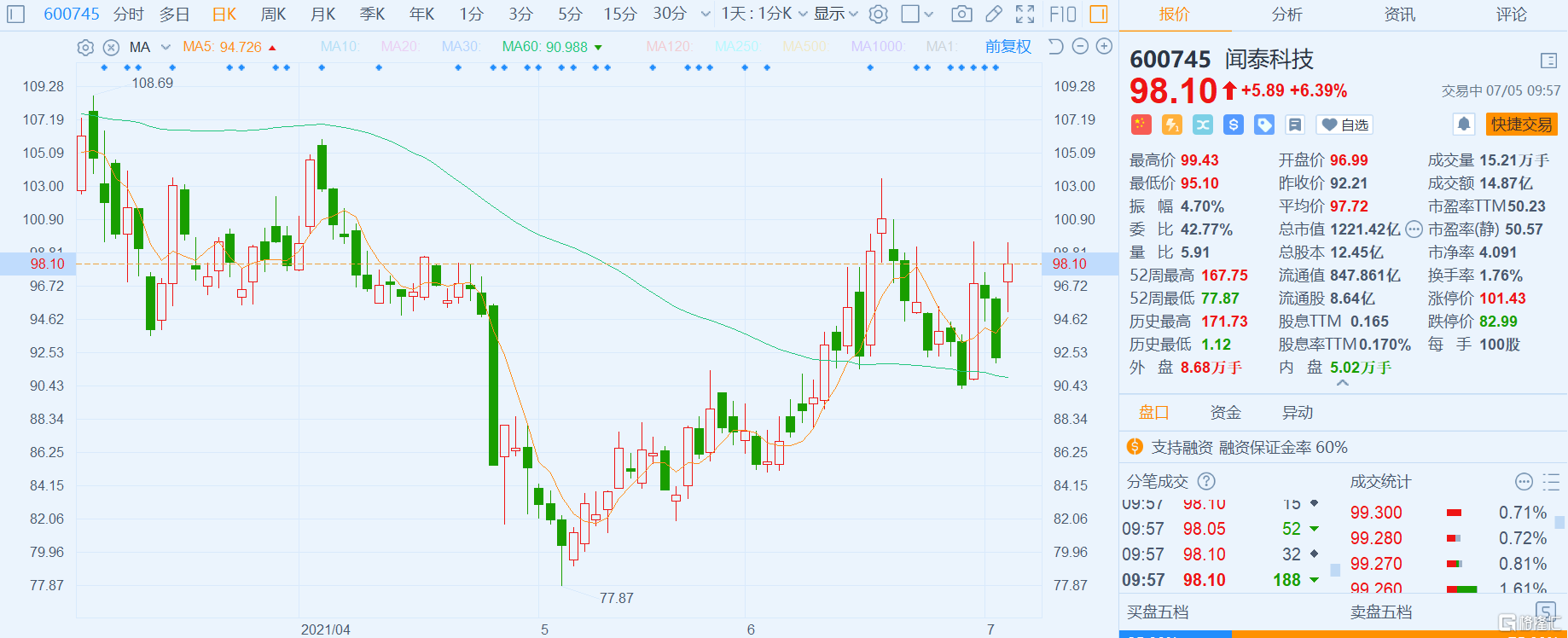Add stock to 自选 watchlist
Image resolution: width=1568 pixels, height=638 pixels.
coord(1344,125)
